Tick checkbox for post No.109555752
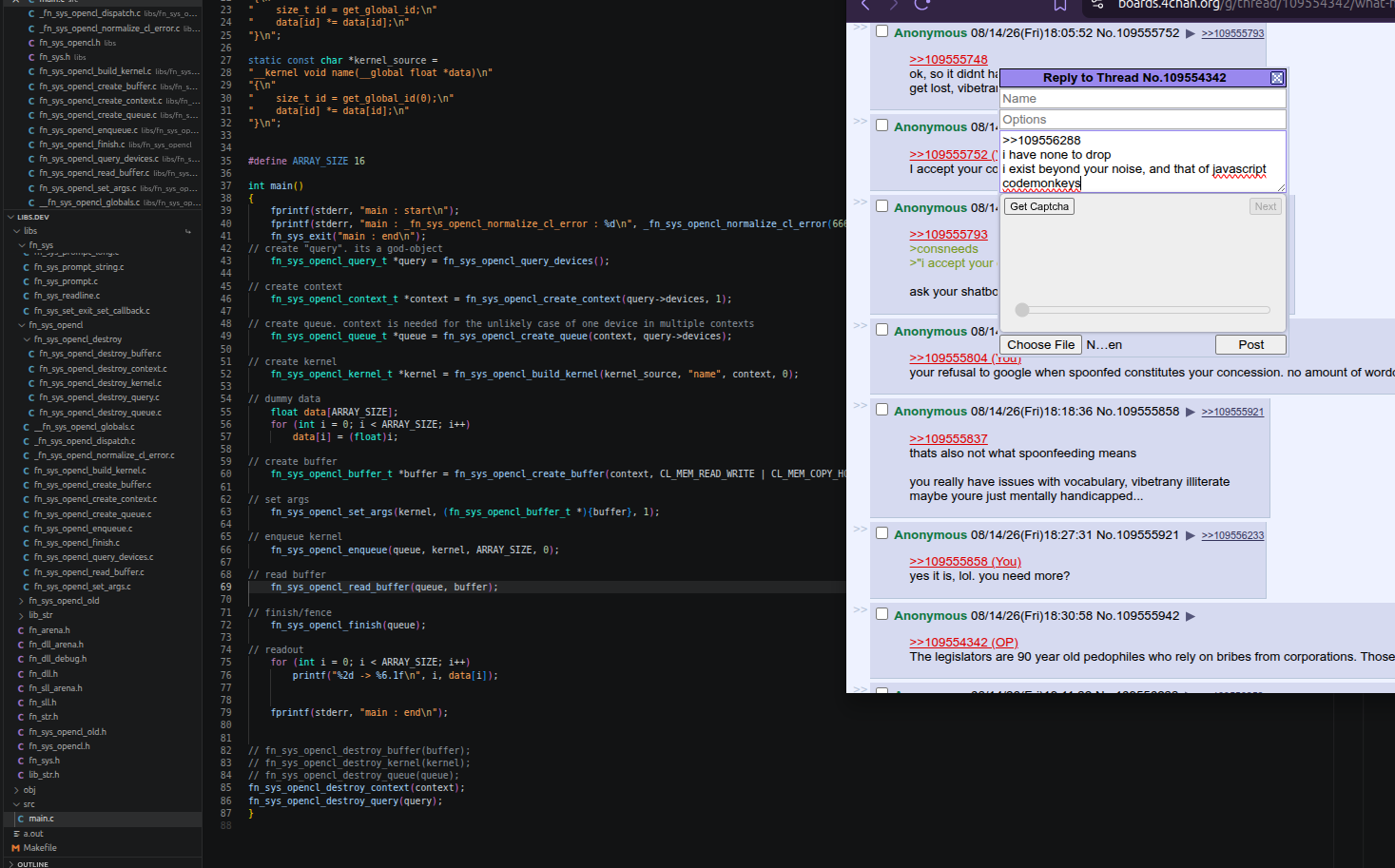The width and height of the screenshot is (1395, 868). click(882, 31)
